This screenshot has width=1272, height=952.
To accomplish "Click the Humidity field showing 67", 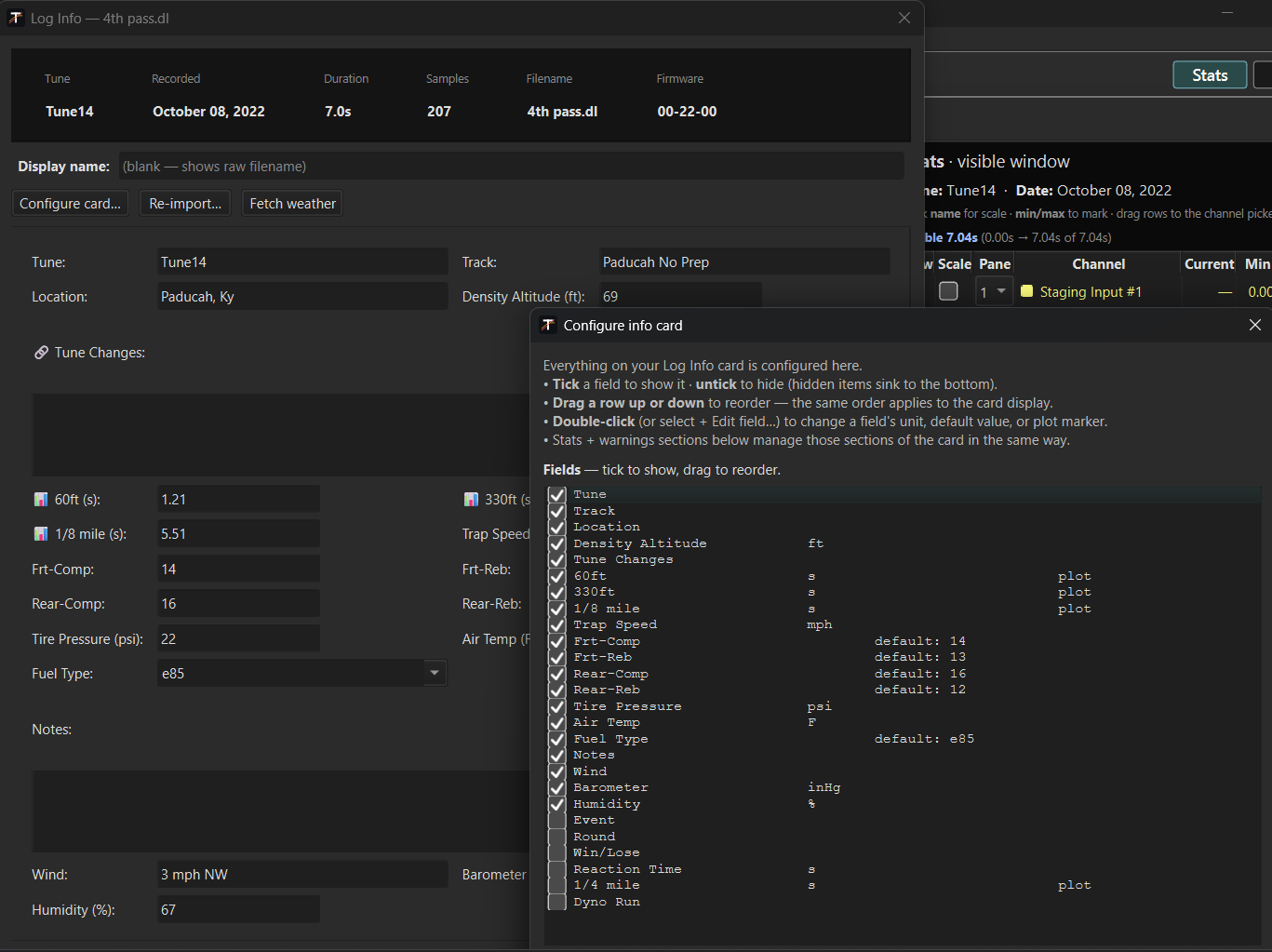I will tap(239, 910).
